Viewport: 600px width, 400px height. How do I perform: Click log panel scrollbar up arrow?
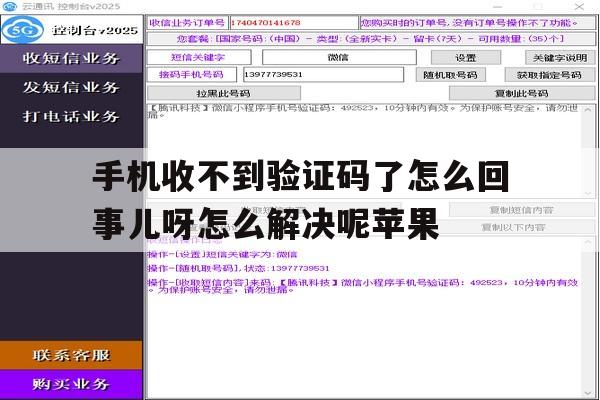588,243
